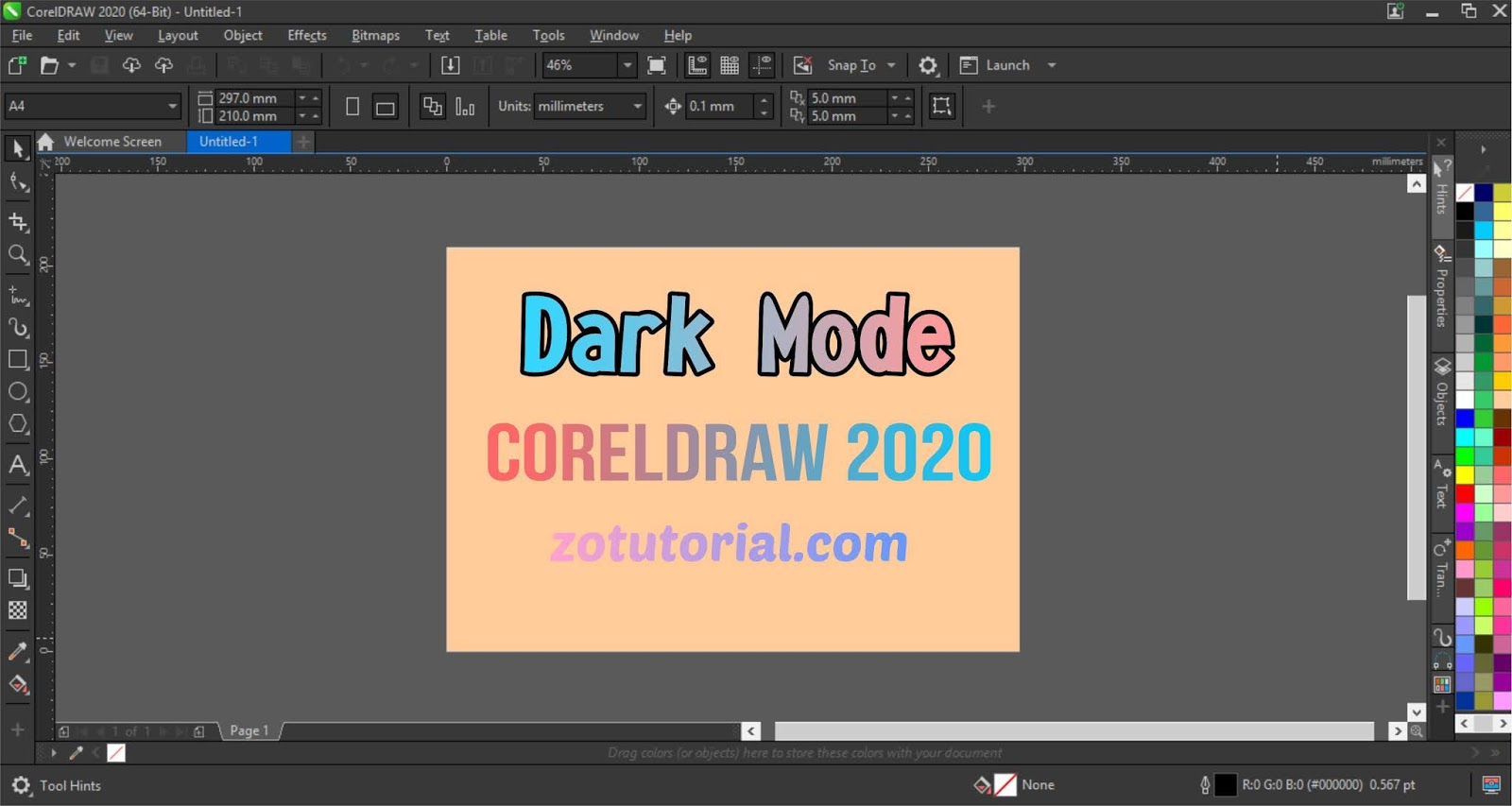
Task: Click Full-Screen Preview icon
Action: [x=657, y=65]
